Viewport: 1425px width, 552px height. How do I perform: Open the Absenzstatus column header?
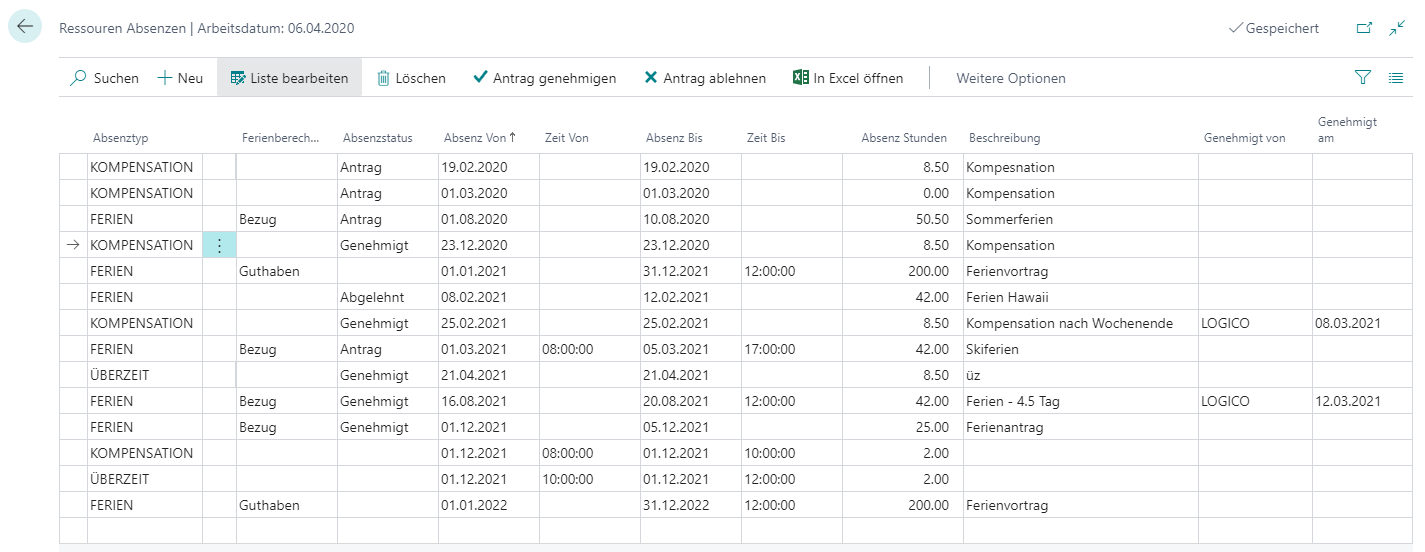pyautogui.click(x=377, y=138)
